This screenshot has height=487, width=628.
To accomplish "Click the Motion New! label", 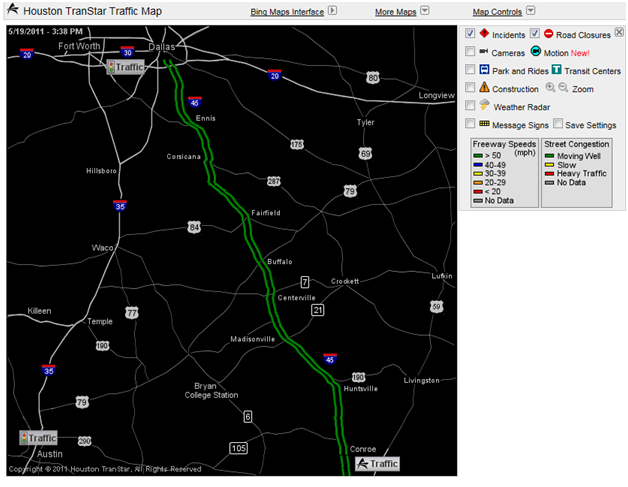I will [x=566, y=53].
